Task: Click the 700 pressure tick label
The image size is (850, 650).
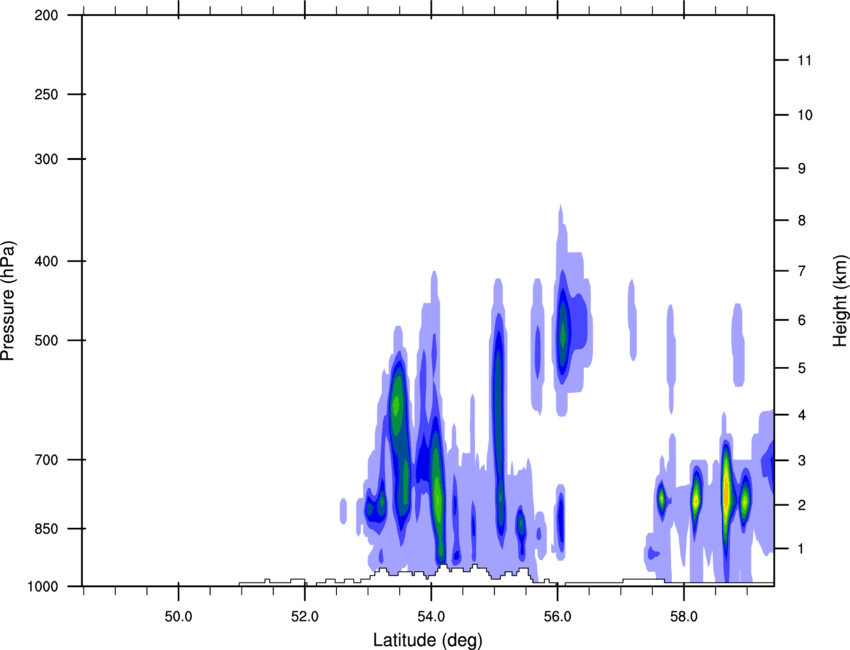Action: 46,460
